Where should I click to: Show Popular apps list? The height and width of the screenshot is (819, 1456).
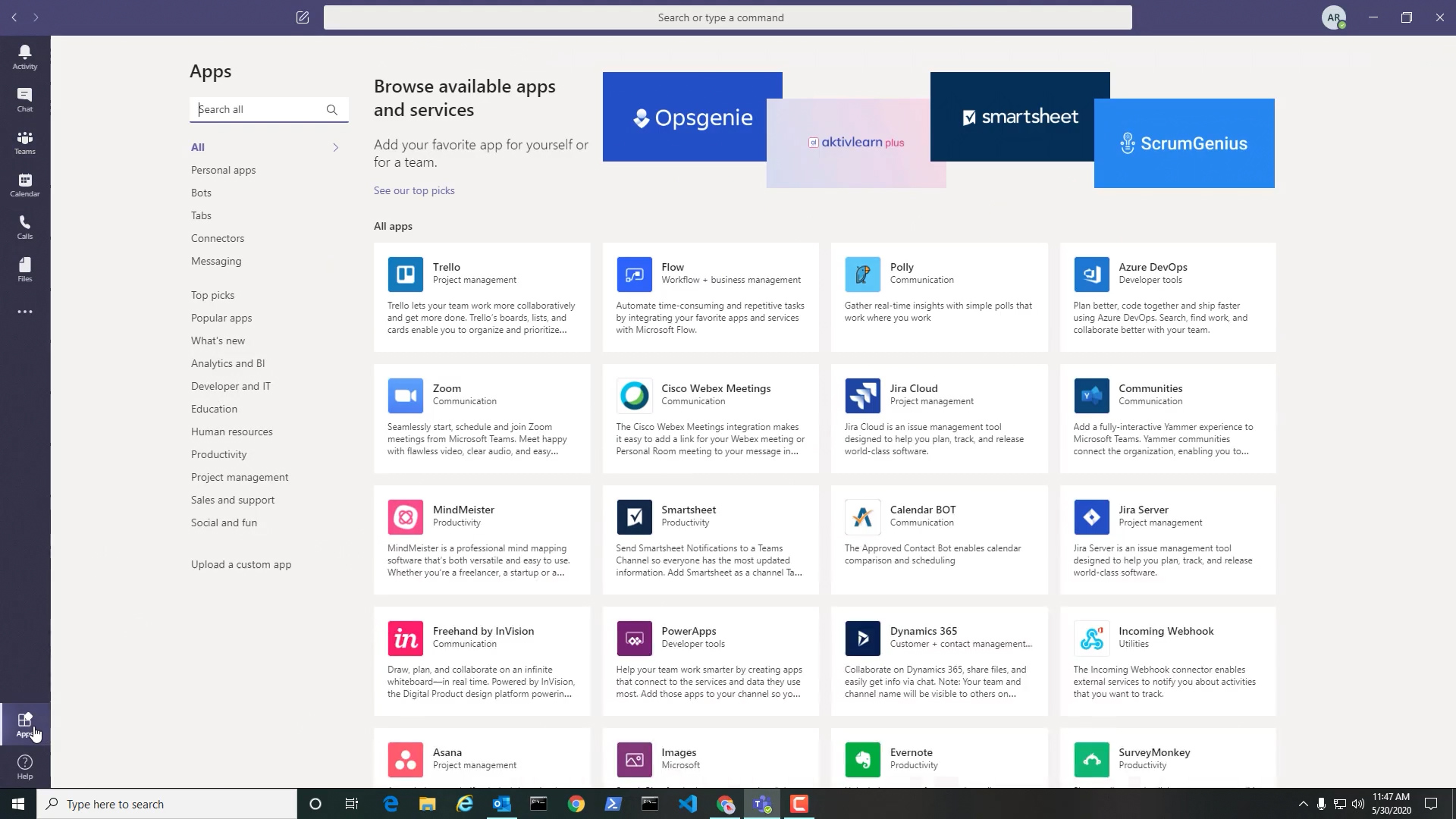pos(221,318)
